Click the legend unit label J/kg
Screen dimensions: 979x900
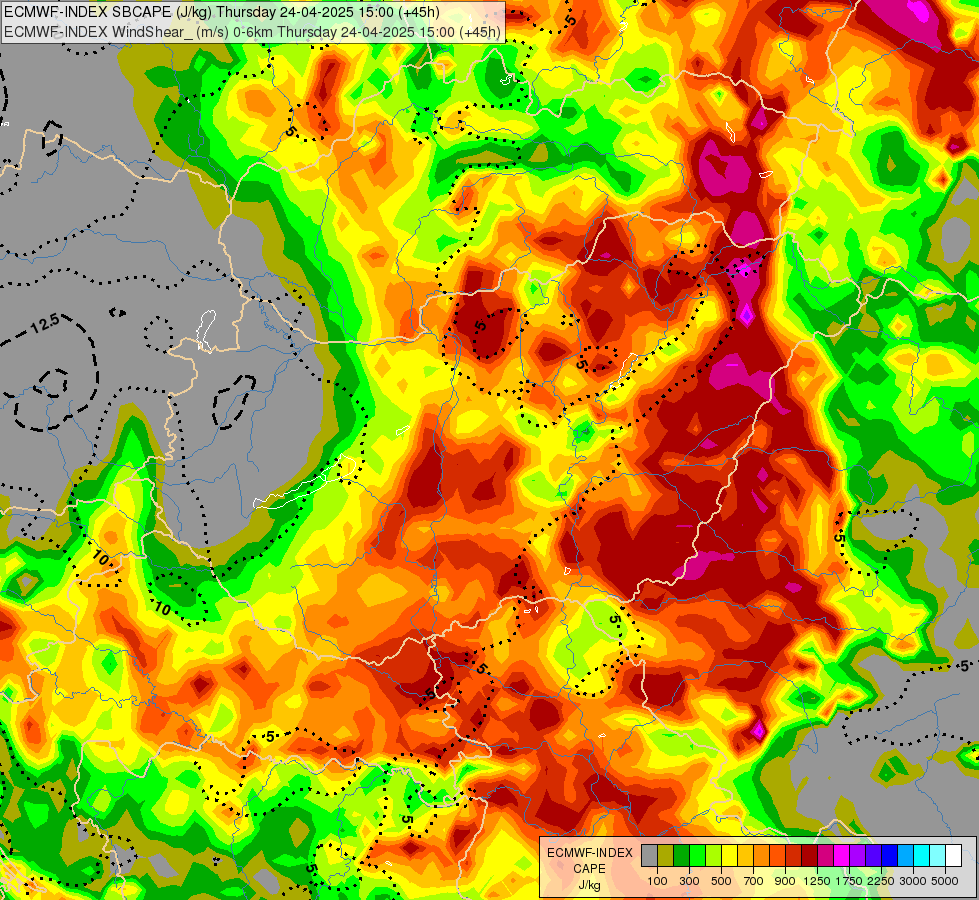click(x=589, y=885)
